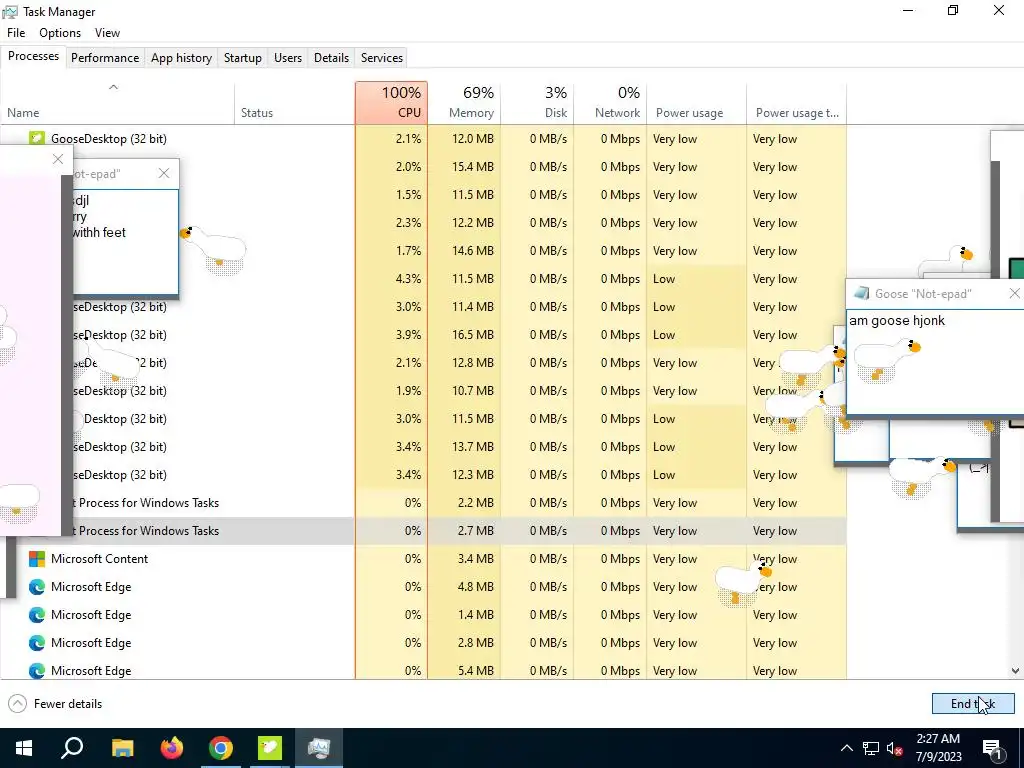
Task: Select the Processes tab
Action: [33, 56]
